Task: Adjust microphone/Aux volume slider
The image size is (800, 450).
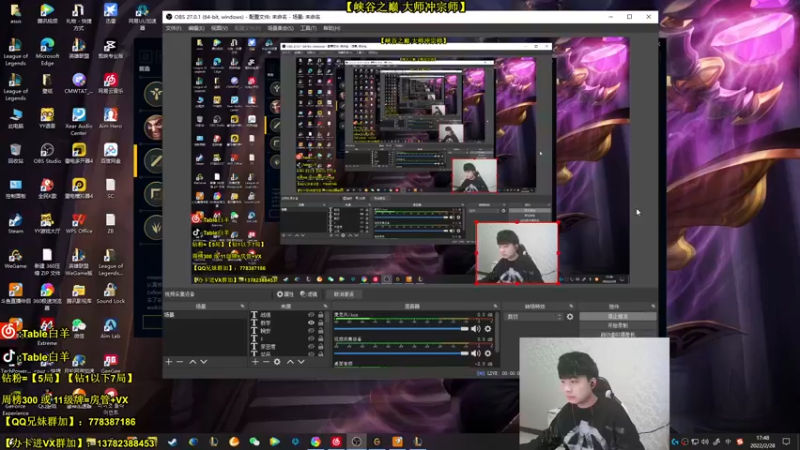Action: (x=401, y=329)
